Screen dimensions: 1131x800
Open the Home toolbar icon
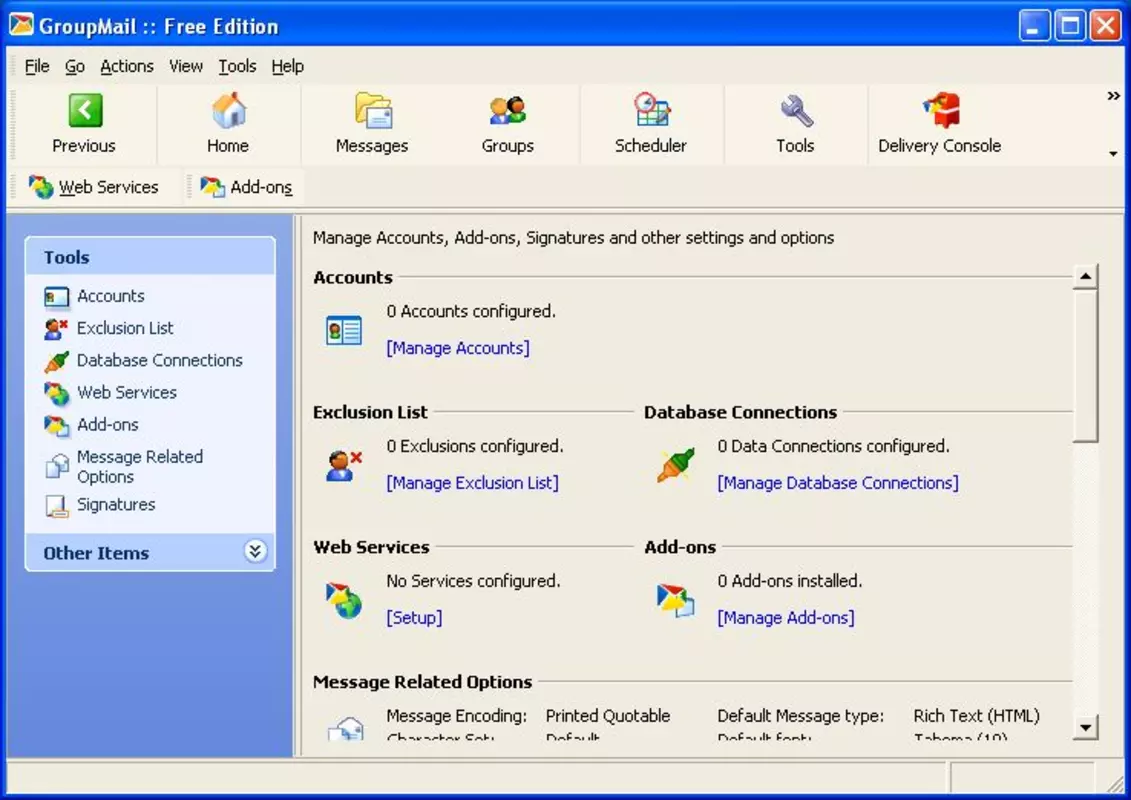(x=228, y=123)
